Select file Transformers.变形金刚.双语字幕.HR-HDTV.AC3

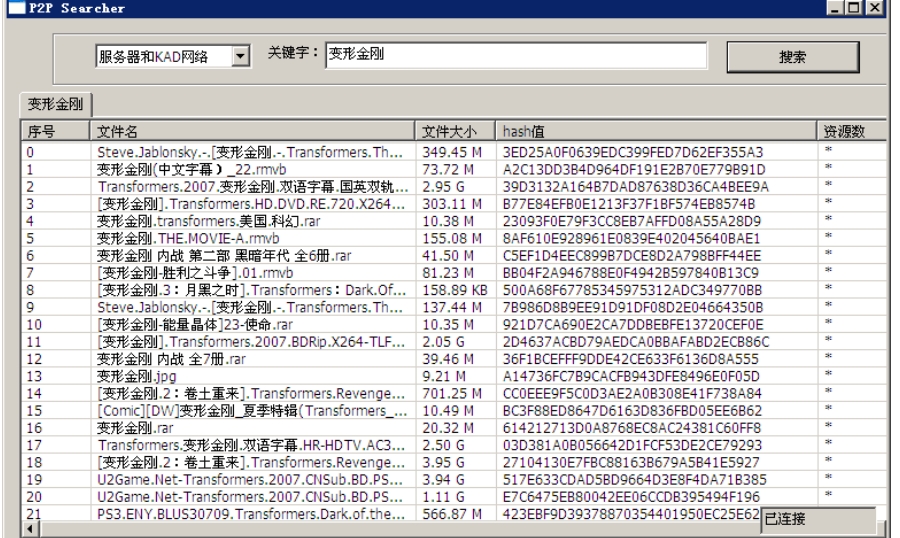click(252, 445)
